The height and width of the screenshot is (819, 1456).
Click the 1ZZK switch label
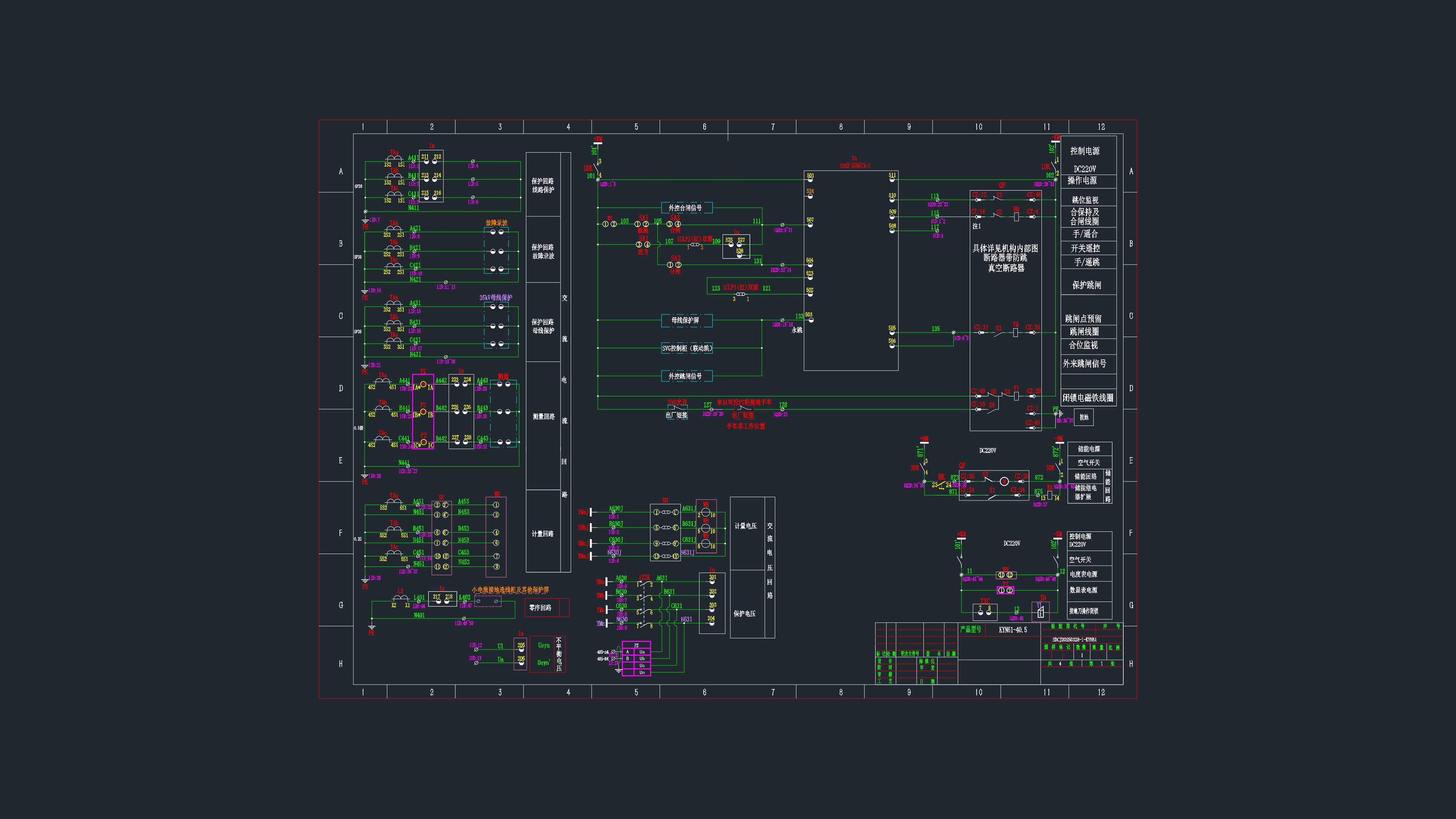coord(644,577)
